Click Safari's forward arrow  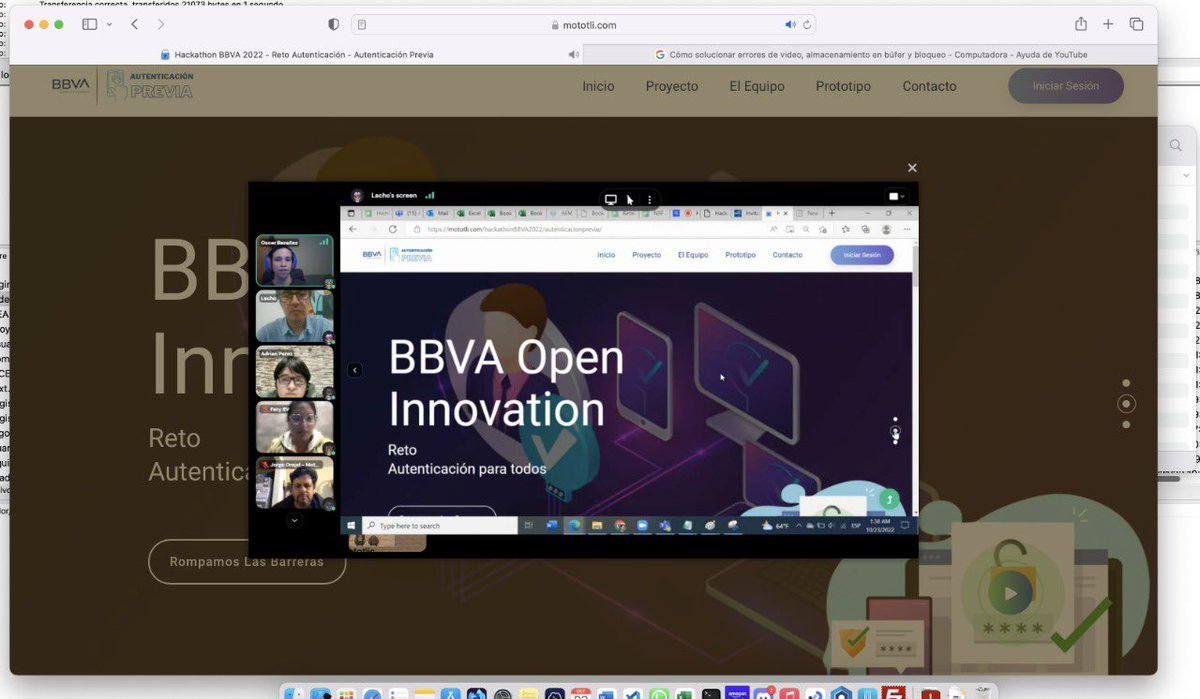(x=161, y=24)
